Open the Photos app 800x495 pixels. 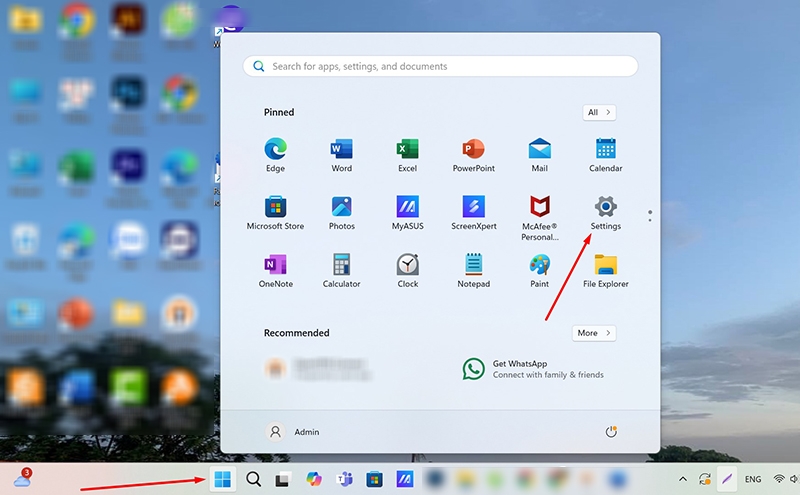(341, 213)
